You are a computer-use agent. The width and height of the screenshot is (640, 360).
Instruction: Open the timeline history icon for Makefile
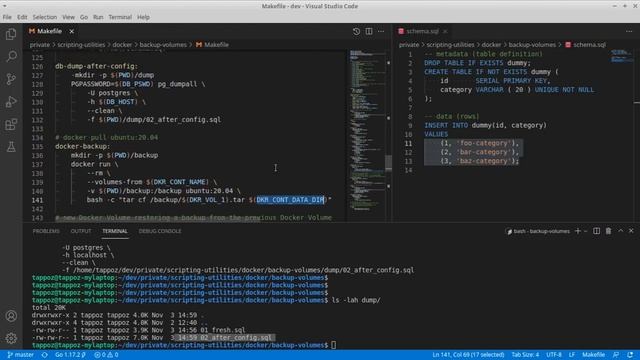tap(356, 31)
